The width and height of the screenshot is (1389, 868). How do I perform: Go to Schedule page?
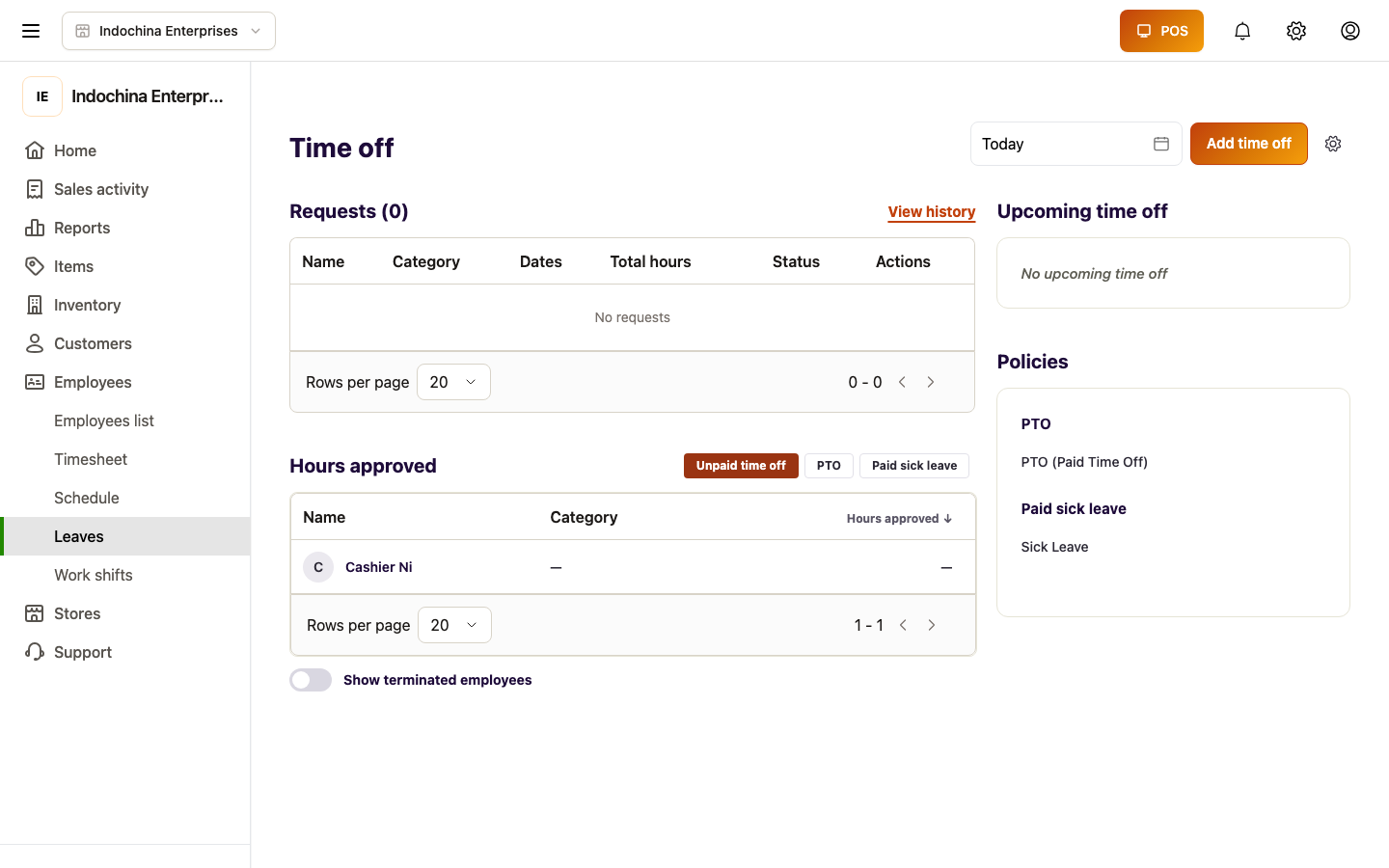click(125, 498)
